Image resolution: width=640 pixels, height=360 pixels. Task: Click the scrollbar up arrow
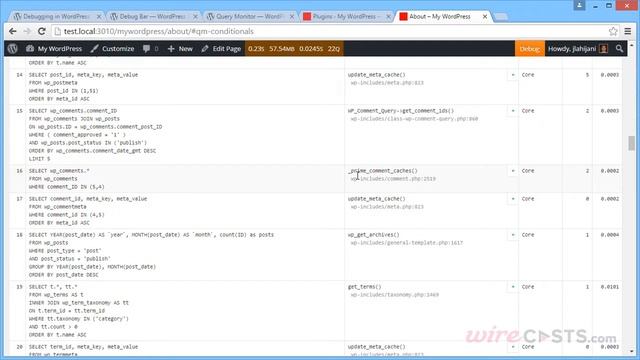pos(631,45)
